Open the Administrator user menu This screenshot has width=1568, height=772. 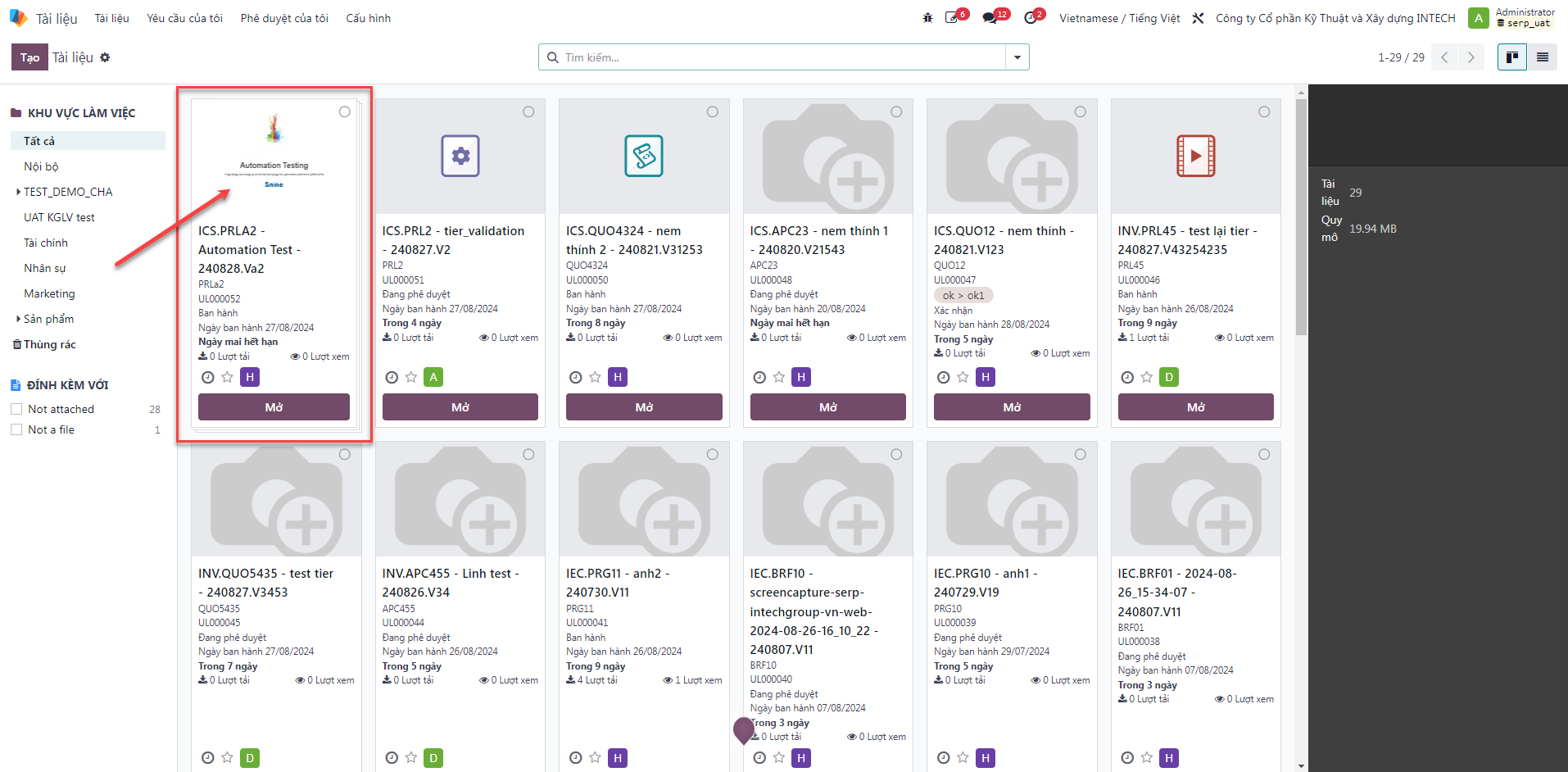(x=1512, y=17)
